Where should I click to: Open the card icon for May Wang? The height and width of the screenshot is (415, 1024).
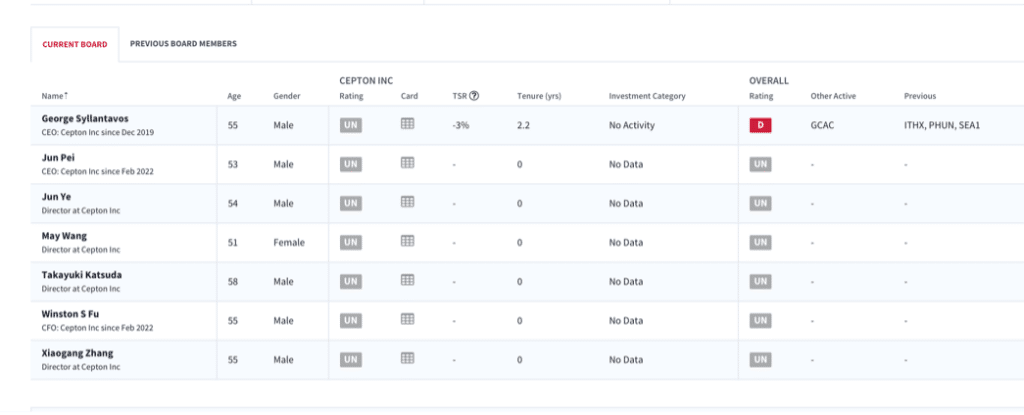coord(408,241)
